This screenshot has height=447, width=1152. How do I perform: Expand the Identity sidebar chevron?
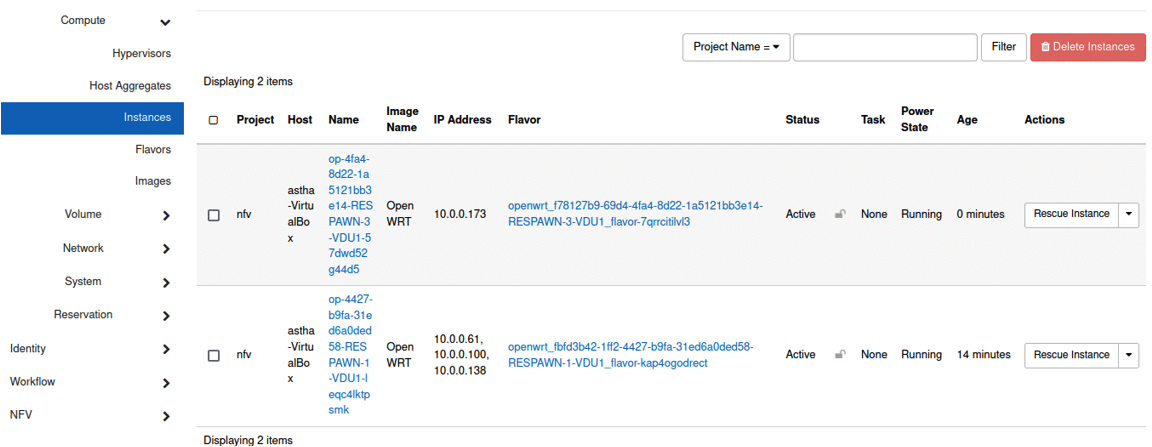point(166,349)
